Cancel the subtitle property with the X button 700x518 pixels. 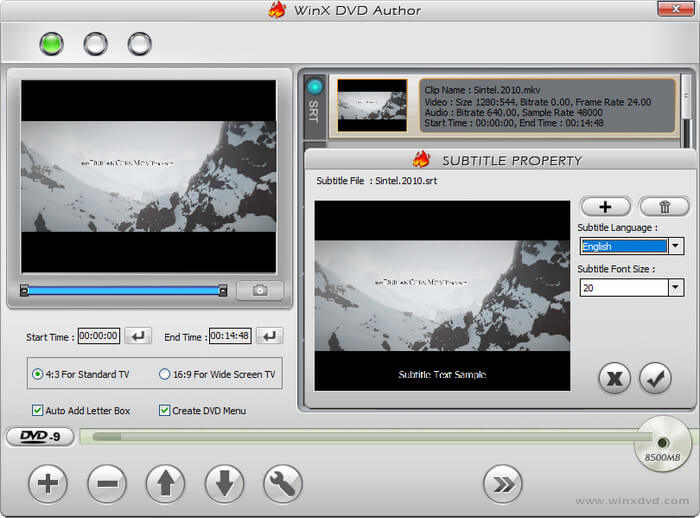[615, 378]
